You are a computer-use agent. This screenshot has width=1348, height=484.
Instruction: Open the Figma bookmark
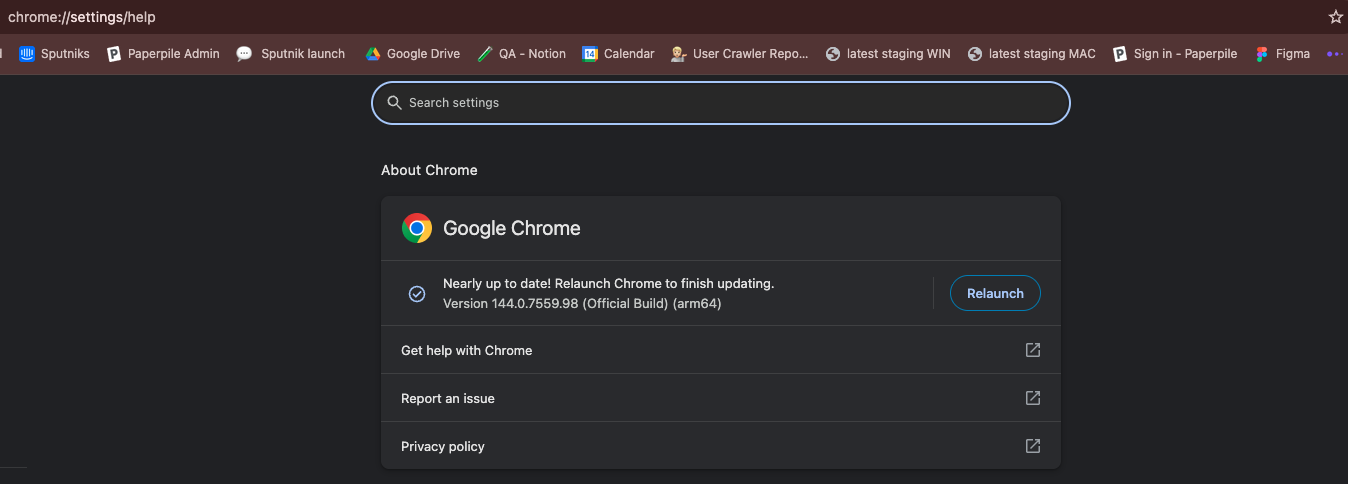click(x=1282, y=54)
